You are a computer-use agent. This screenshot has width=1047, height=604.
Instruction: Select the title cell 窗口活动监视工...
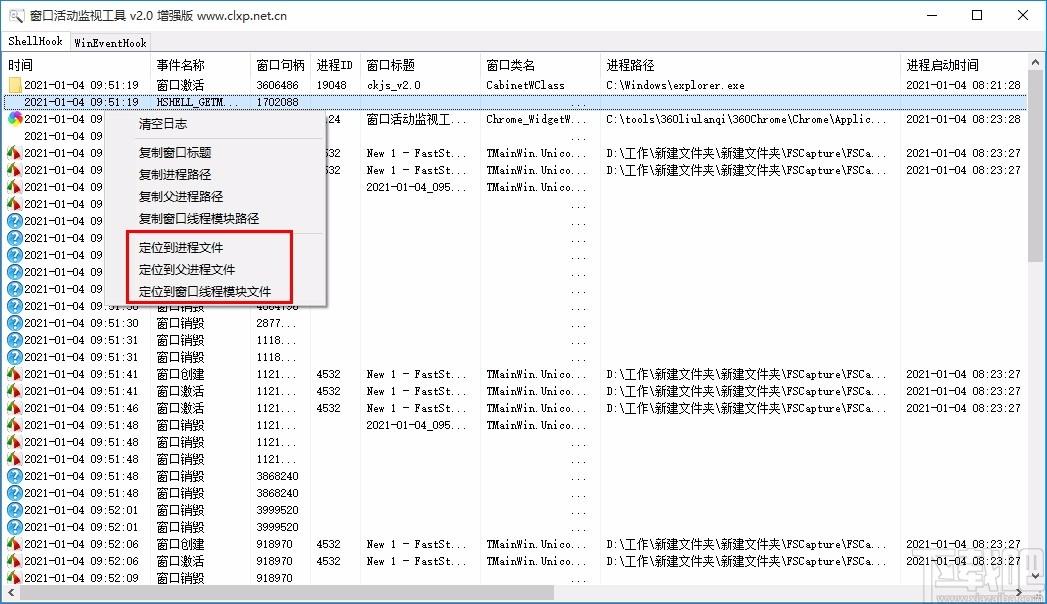click(x=417, y=119)
